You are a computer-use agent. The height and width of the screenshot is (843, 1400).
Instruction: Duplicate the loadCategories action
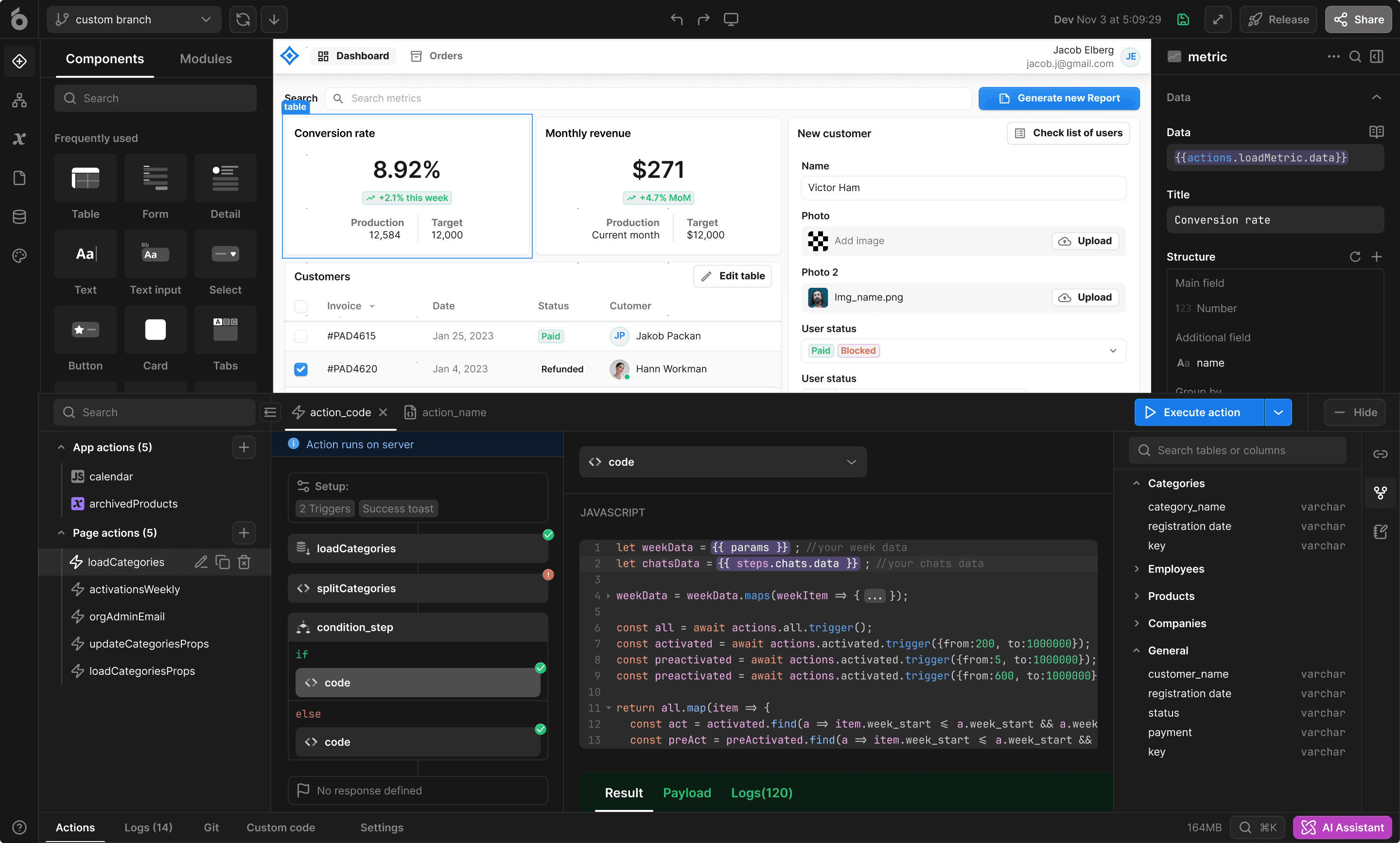tap(223, 562)
